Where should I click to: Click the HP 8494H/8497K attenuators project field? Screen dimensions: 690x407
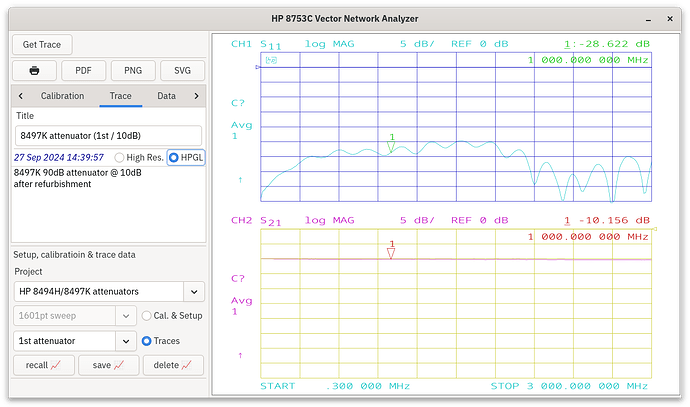pyautogui.click(x=99, y=292)
